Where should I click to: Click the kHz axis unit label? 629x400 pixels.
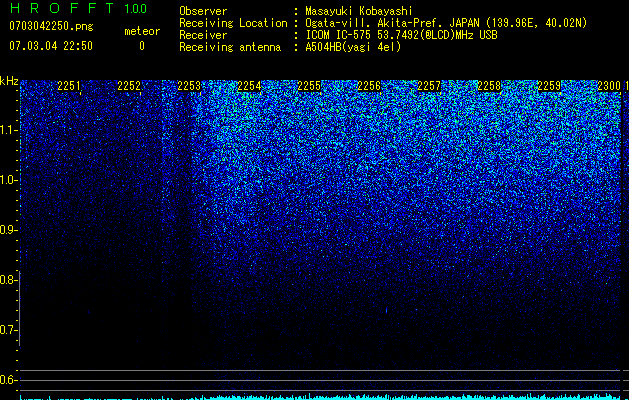click(9, 81)
